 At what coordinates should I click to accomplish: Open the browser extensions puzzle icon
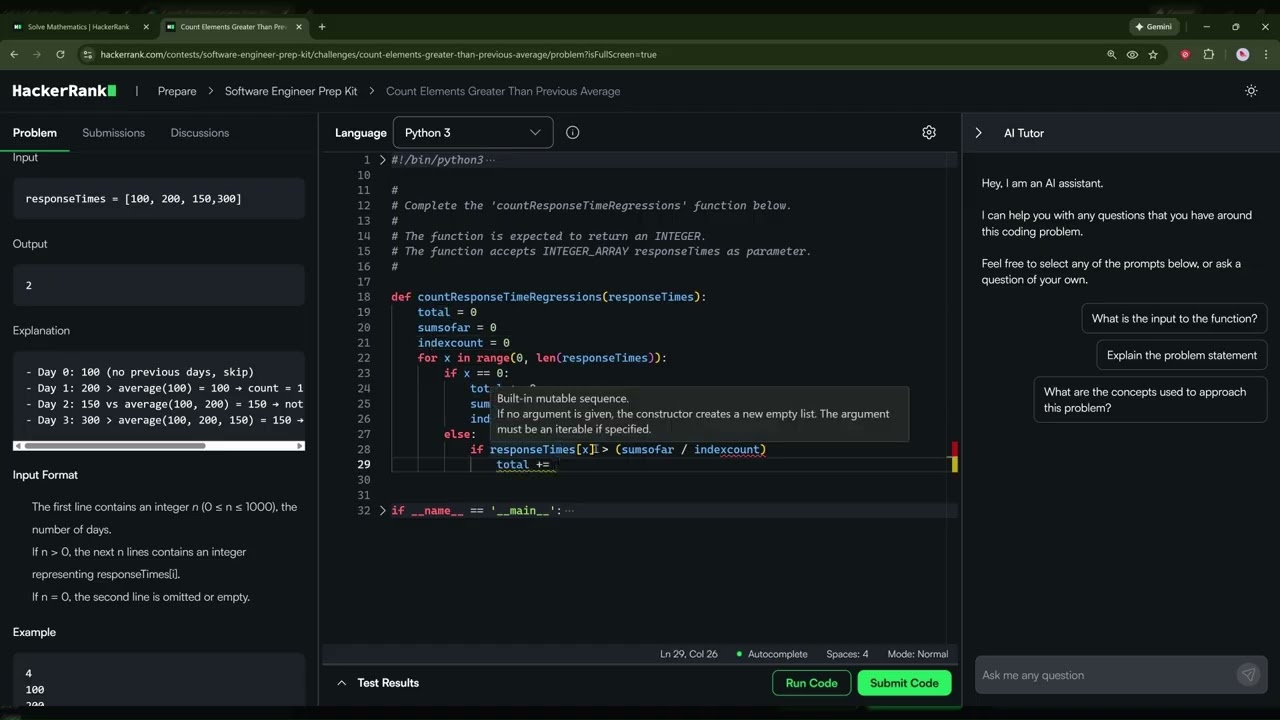pyautogui.click(x=1208, y=55)
